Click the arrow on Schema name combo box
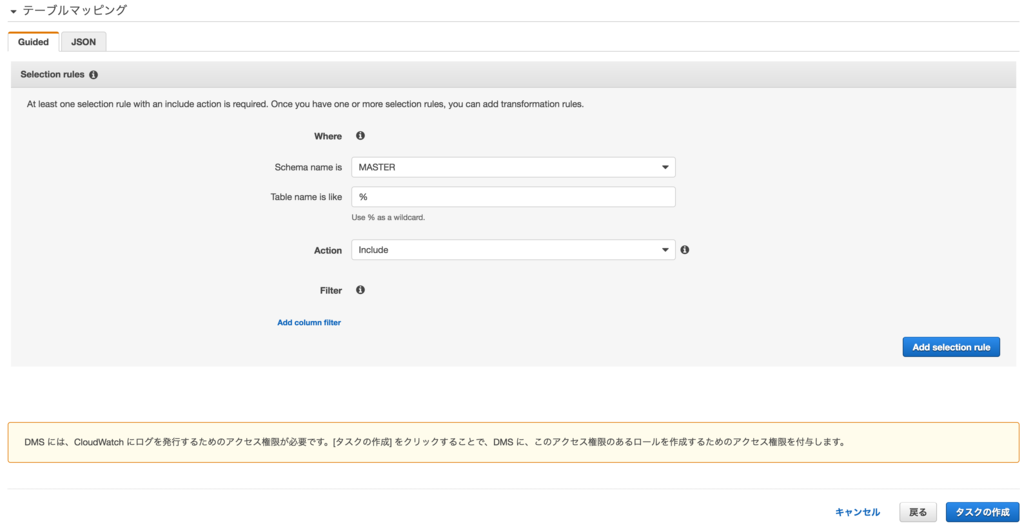This screenshot has width=1024, height=526. pyautogui.click(x=665, y=167)
